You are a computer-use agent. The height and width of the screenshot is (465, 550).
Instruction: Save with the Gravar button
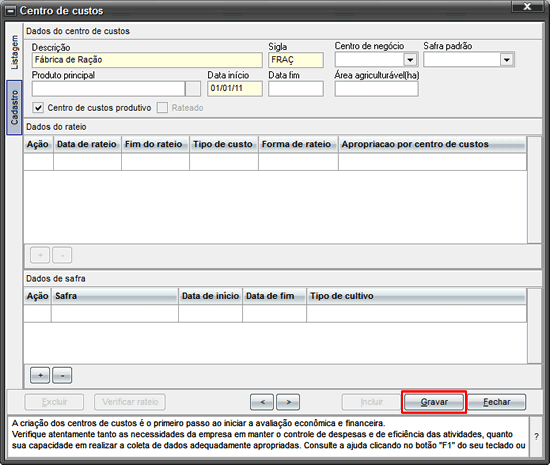434,402
